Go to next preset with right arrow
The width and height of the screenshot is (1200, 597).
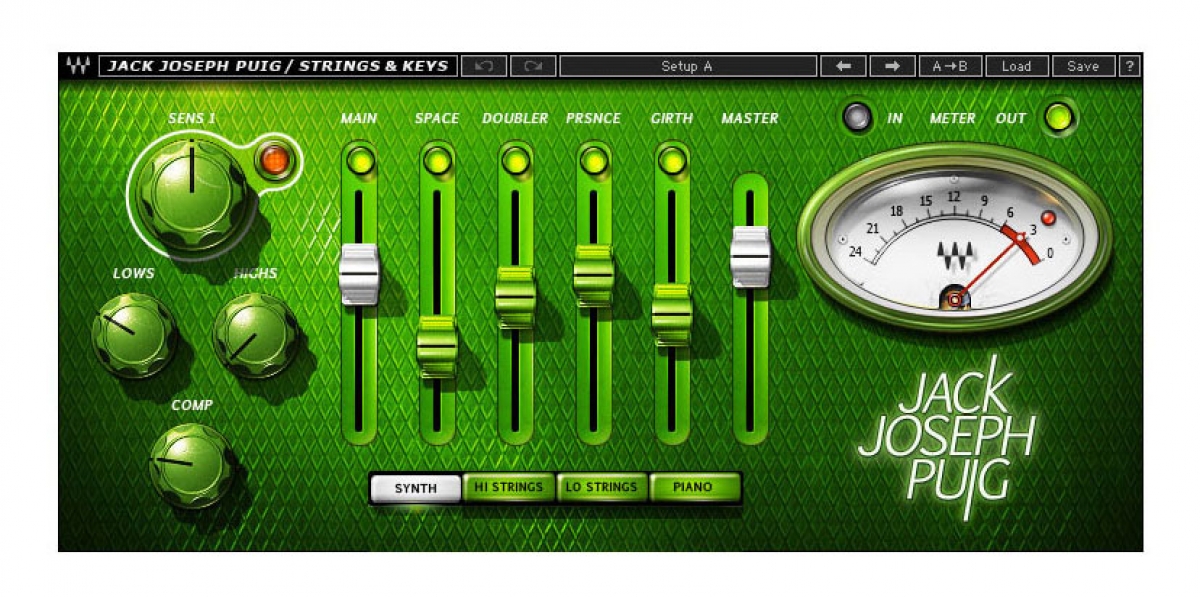pos(892,67)
